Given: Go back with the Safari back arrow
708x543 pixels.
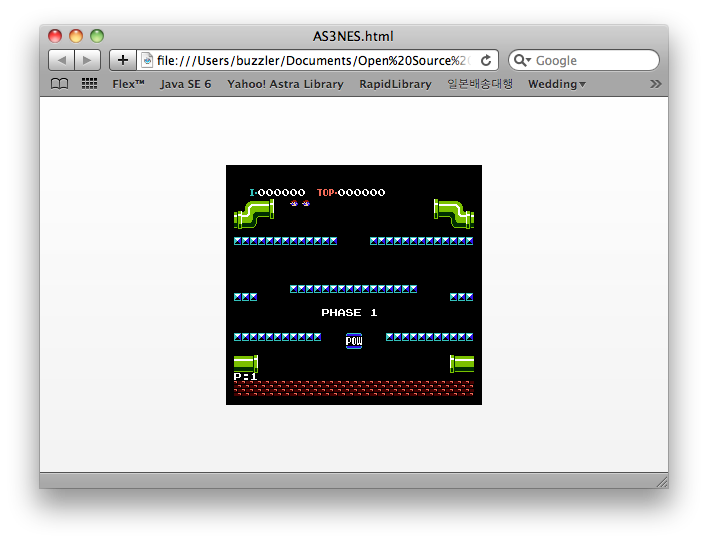Looking at the screenshot, I should (61, 60).
